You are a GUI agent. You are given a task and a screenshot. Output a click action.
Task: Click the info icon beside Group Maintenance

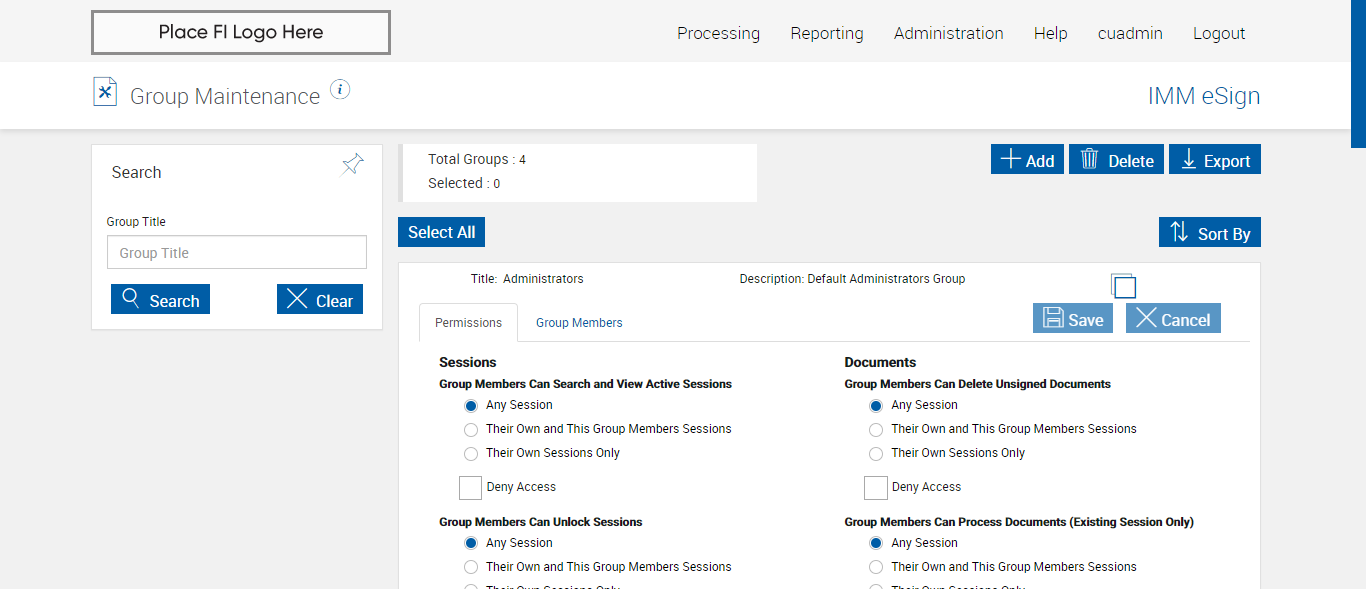(340, 90)
